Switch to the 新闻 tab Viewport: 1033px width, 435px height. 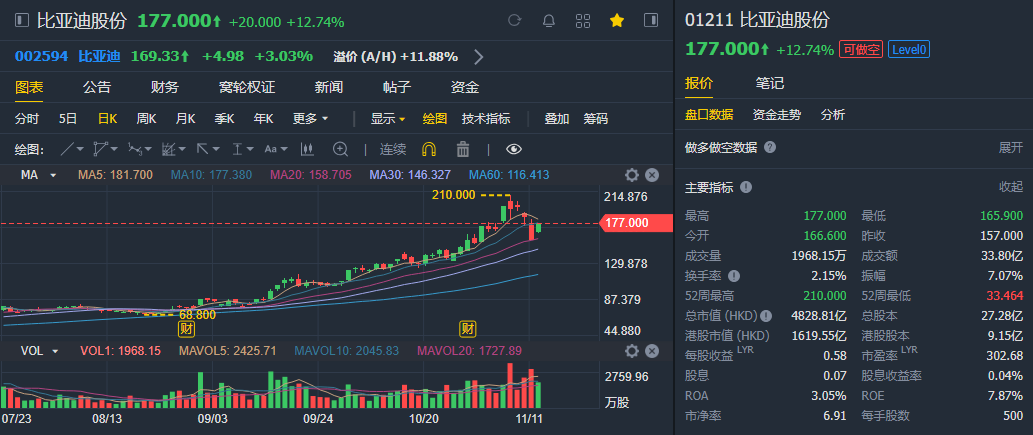pos(328,87)
